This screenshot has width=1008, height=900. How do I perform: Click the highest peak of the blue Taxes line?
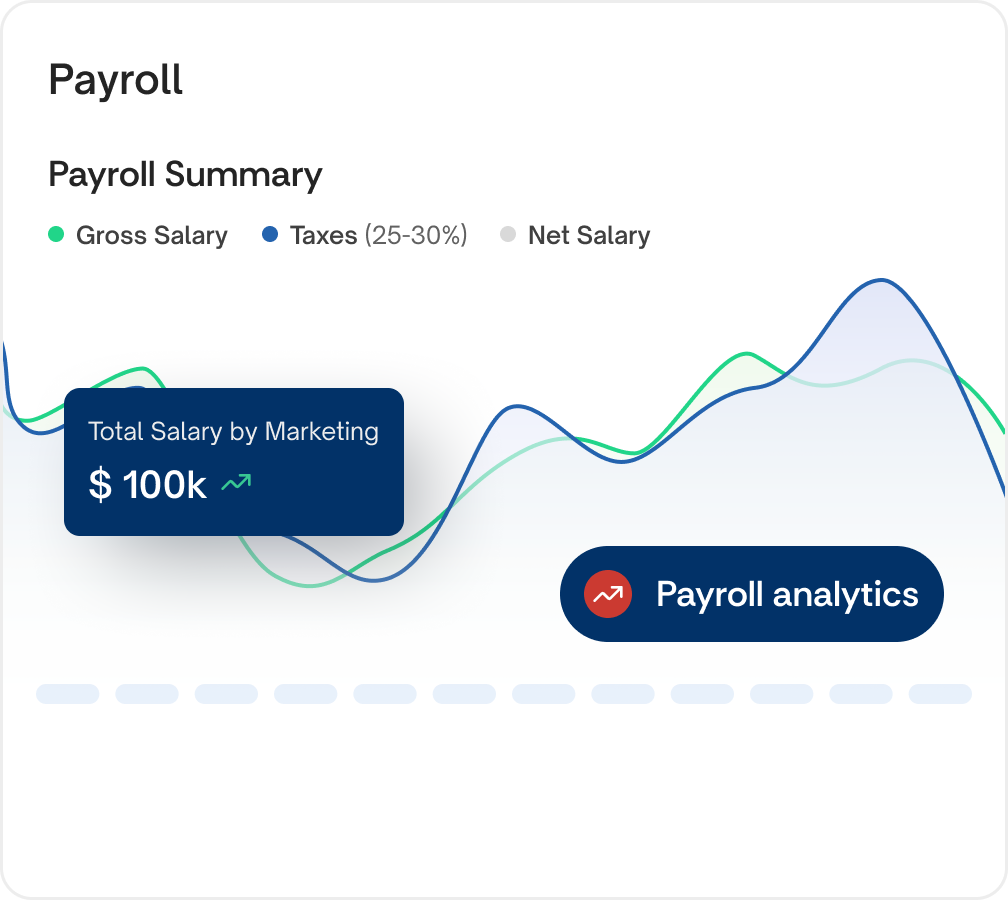click(x=881, y=280)
